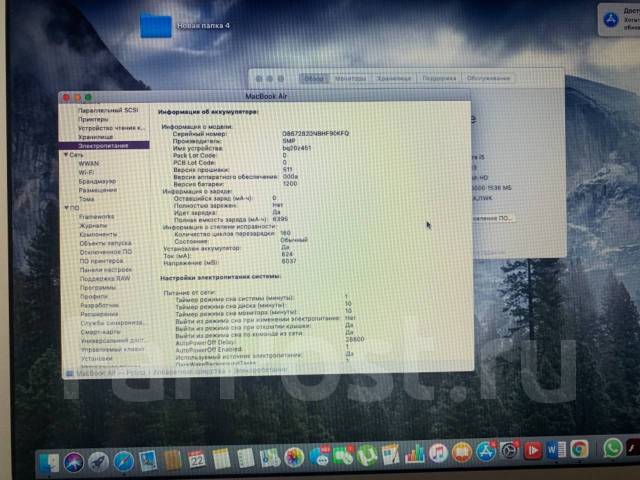This screenshot has height=480, width=640.
Task: Select Брандмауэр in sidebar
Action: coord(97,181)
